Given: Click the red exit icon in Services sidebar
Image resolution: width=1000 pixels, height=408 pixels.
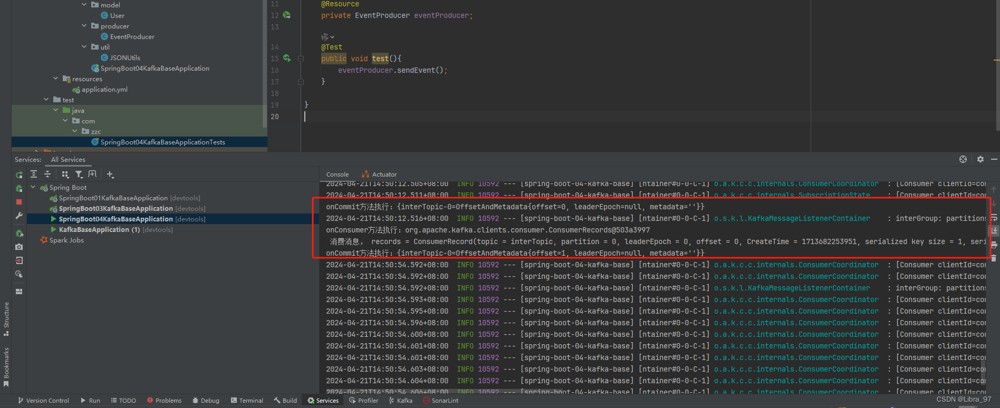Looking at the screenshot, I should 19,260.
